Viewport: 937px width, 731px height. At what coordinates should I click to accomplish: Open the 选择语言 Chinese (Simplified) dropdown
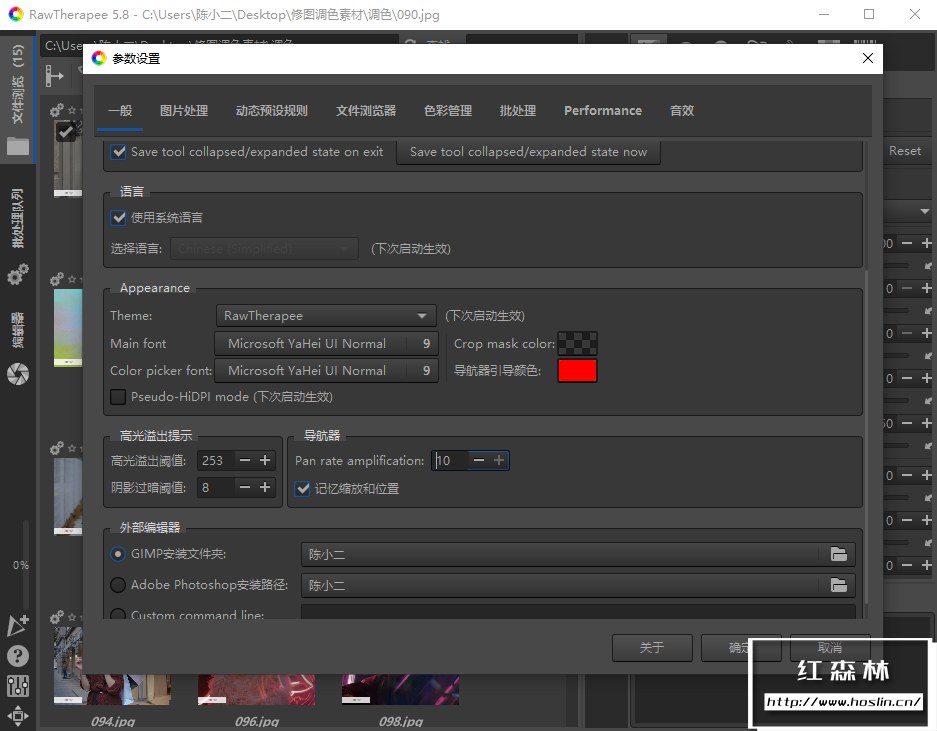[264, 249]
